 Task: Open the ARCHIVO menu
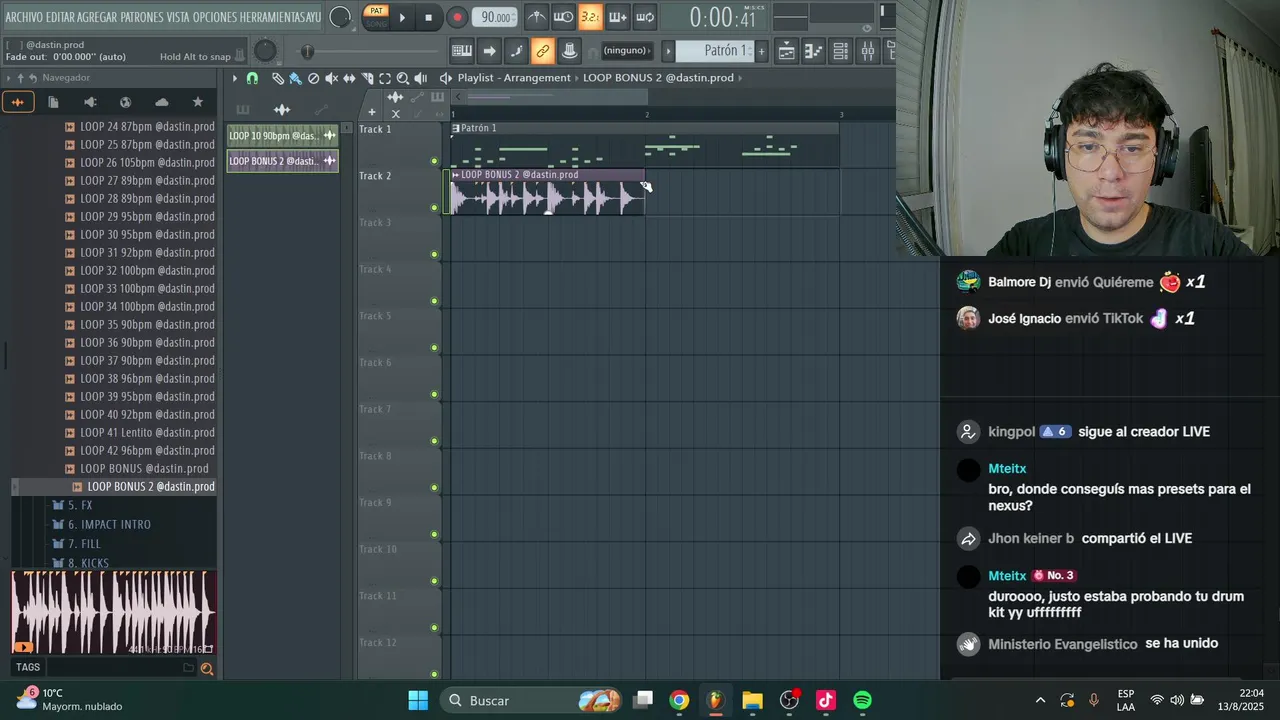tap(23, 17)
